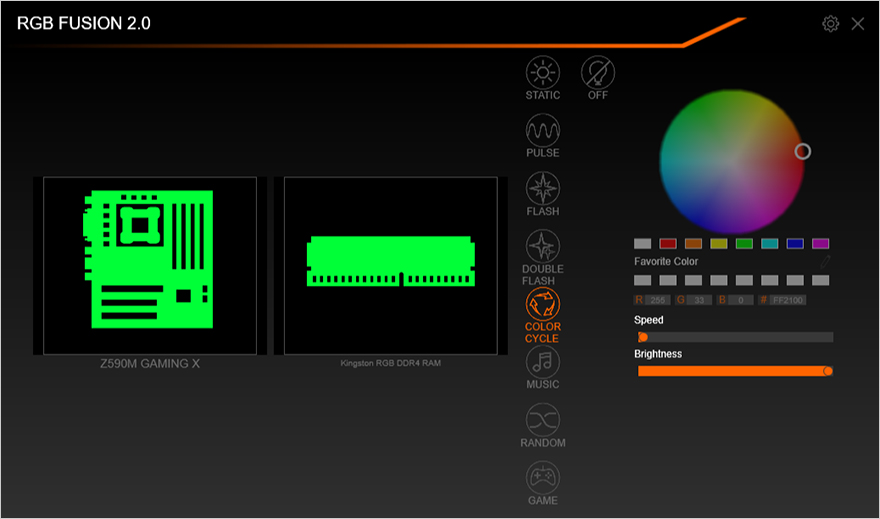Pick the magenta preset color swatch
Viewport: 880px width, 519px height.
tap(821, 244)
